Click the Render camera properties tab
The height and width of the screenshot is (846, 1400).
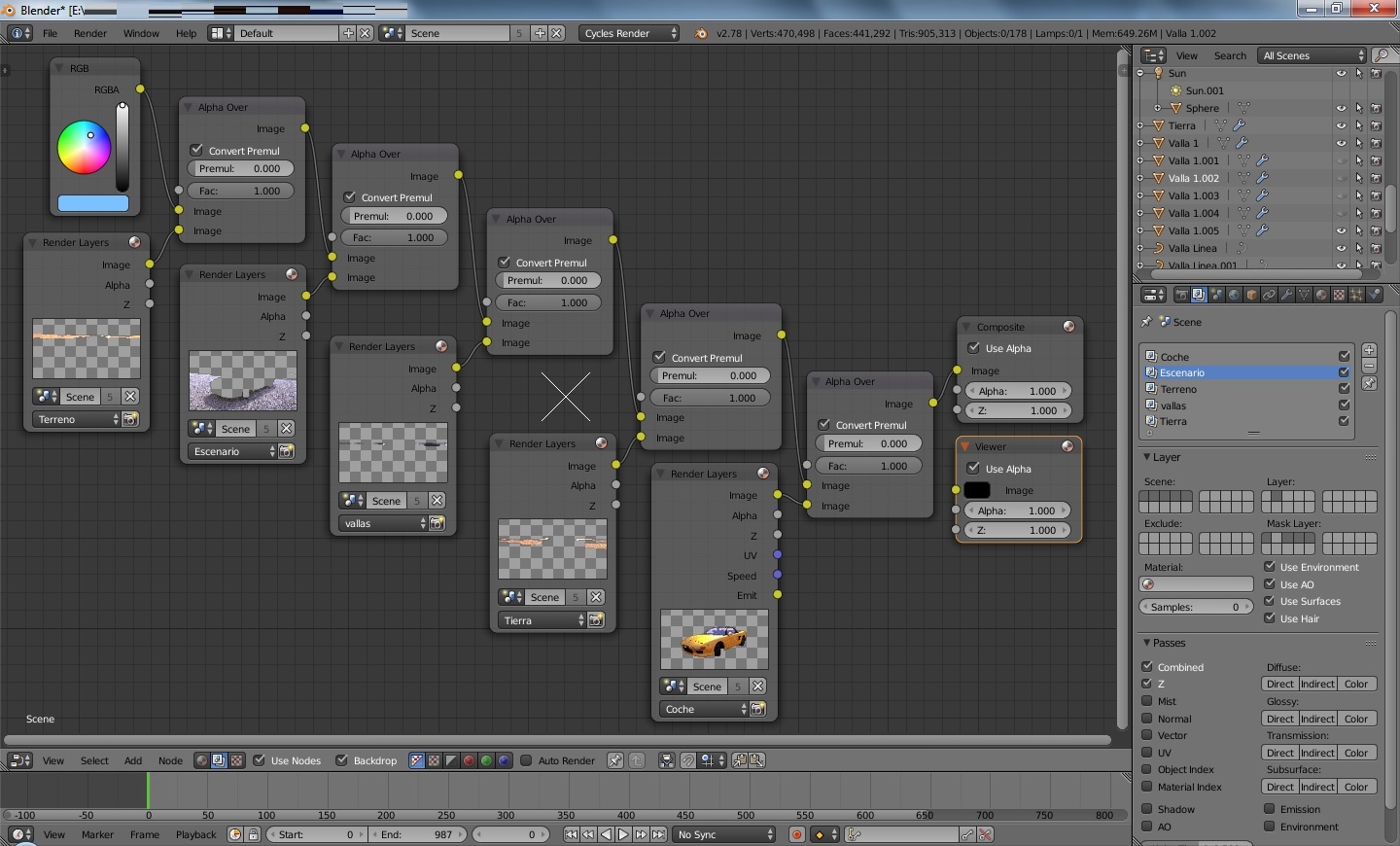click(1181, 295)
